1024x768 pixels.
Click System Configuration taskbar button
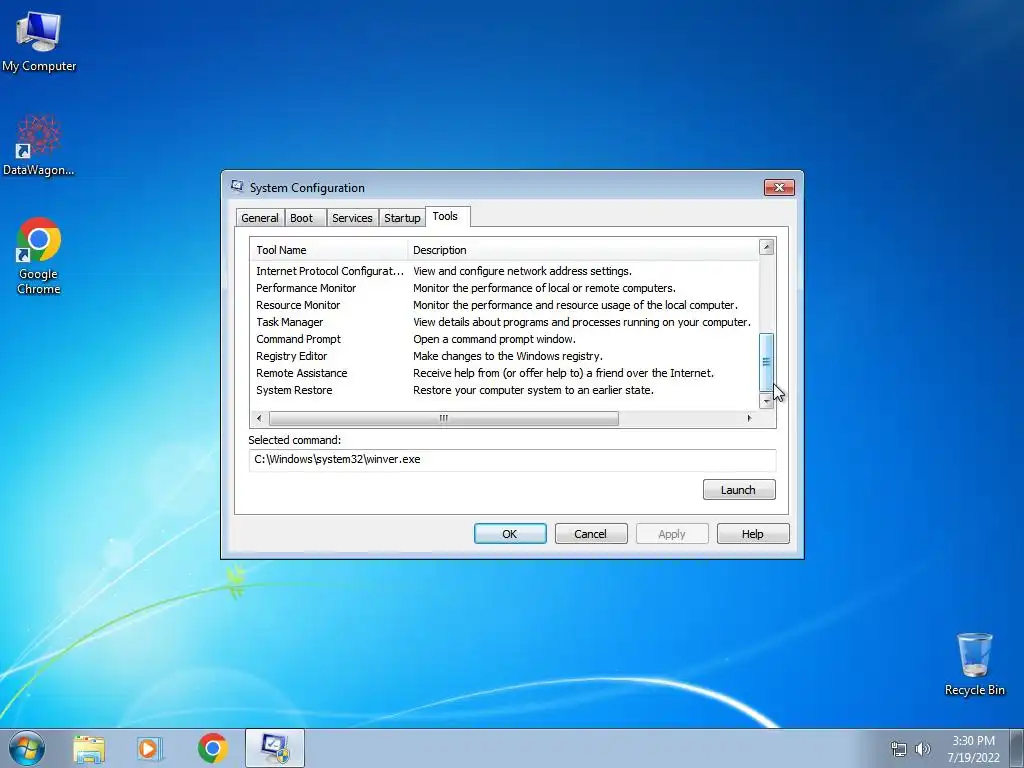pyautogui.click(x=275, y=748)
